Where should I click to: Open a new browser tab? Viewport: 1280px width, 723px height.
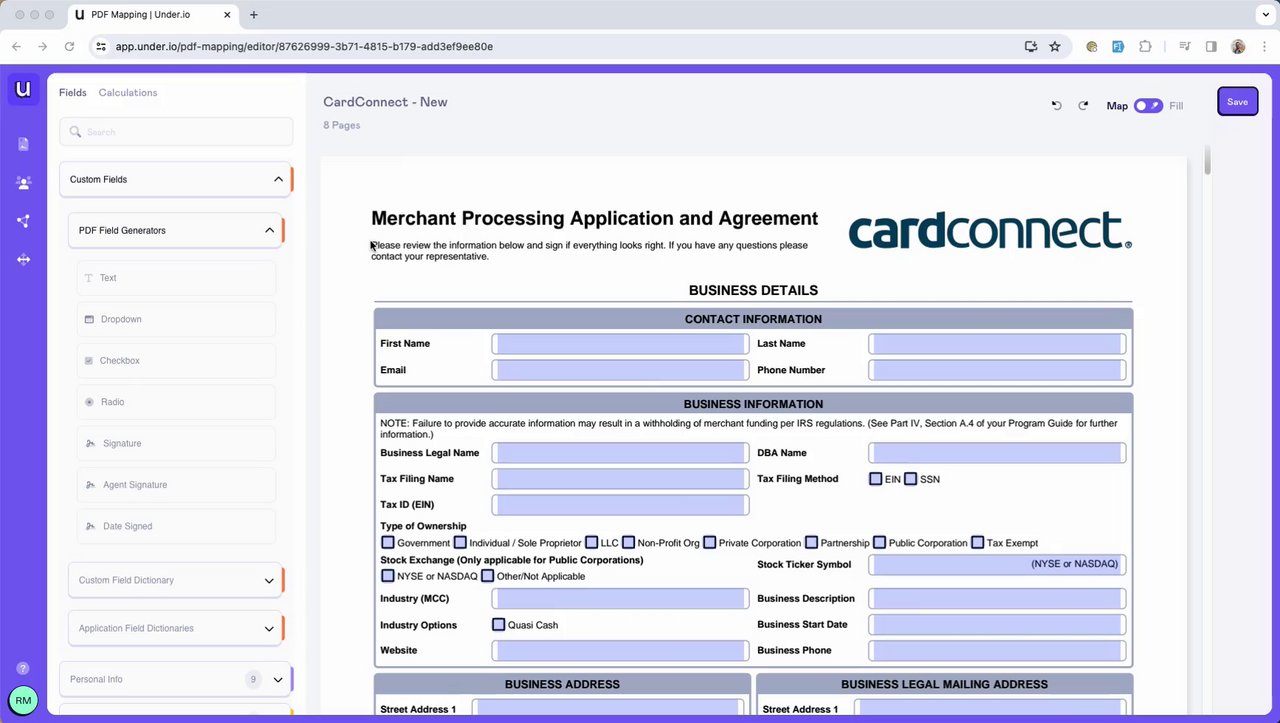coord(253,15)
